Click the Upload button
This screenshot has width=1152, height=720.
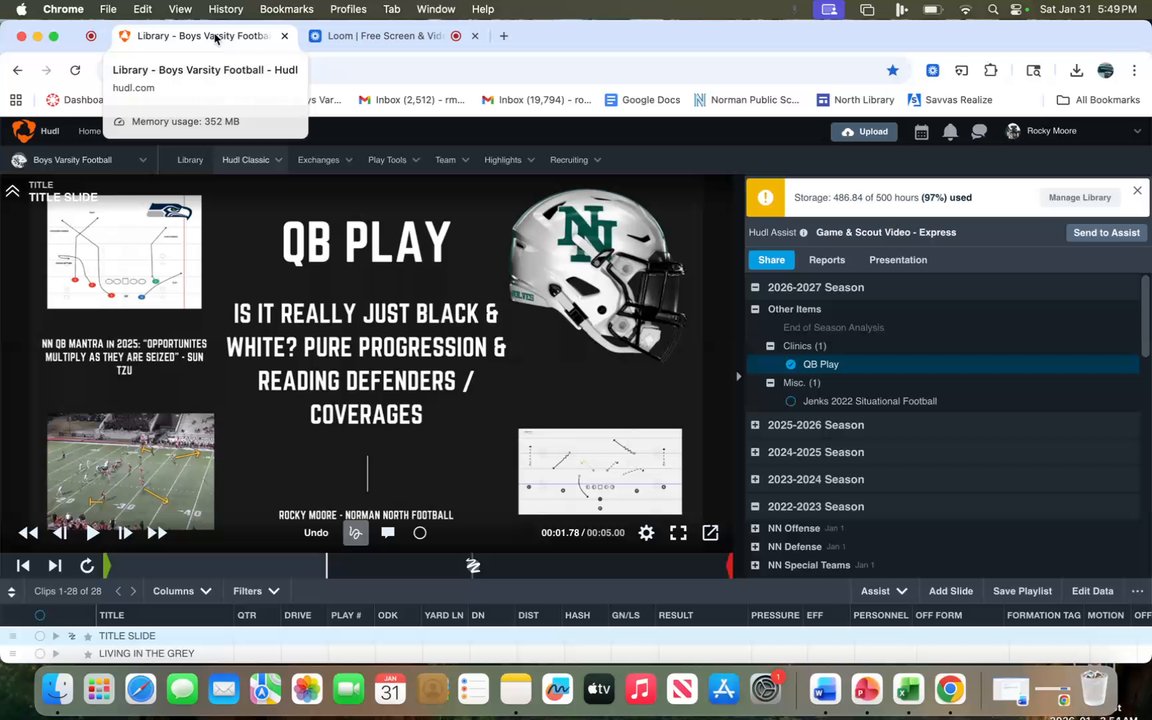[864, 132]
